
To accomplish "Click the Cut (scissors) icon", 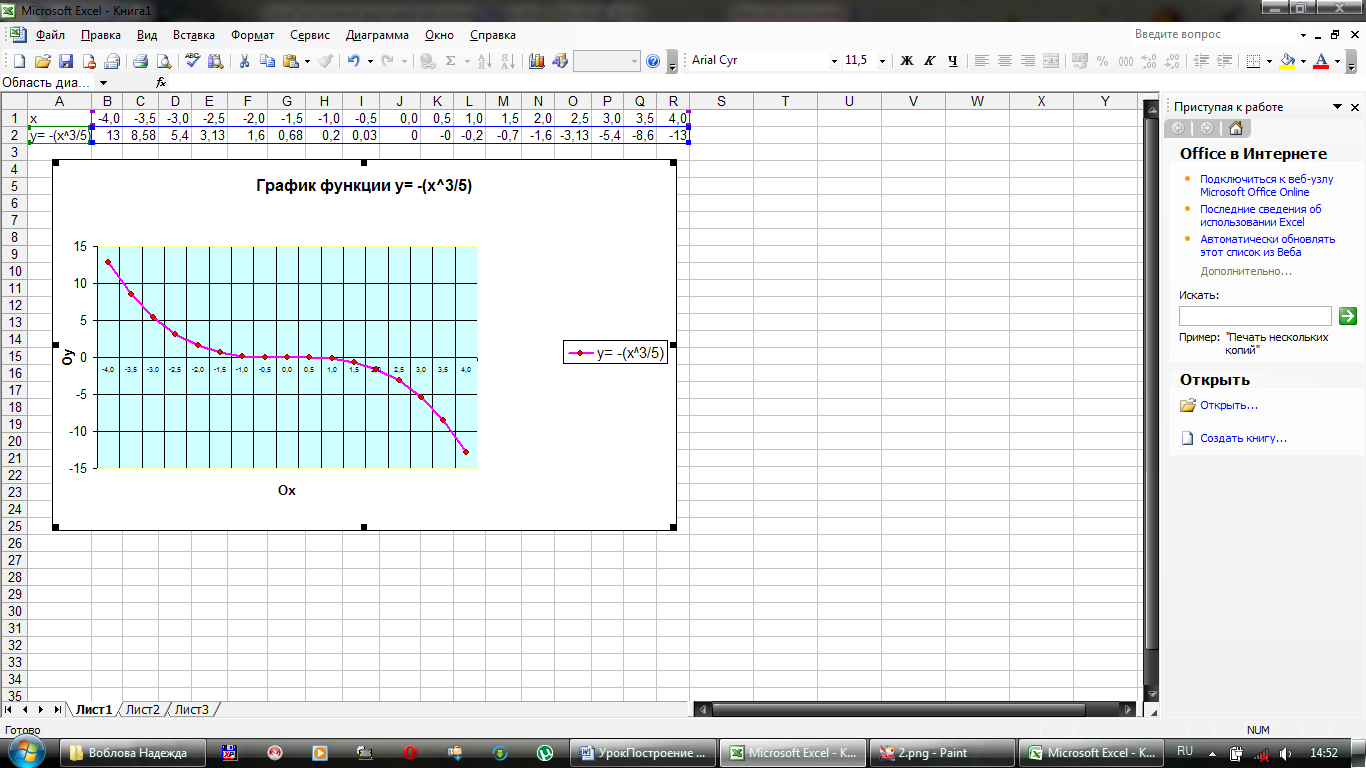I will point(243,61).
